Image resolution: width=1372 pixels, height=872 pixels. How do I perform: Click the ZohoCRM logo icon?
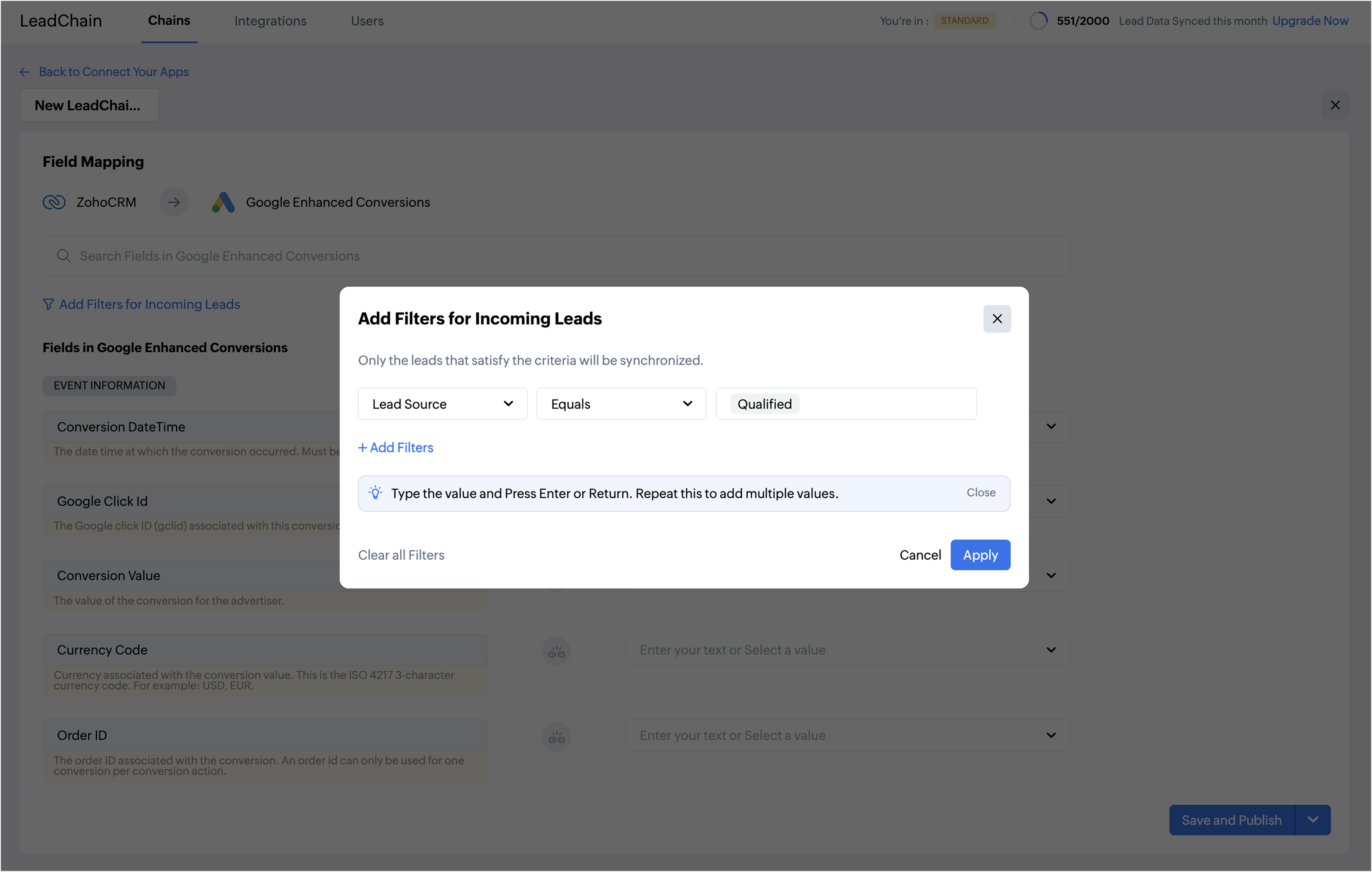click(54, 202)
